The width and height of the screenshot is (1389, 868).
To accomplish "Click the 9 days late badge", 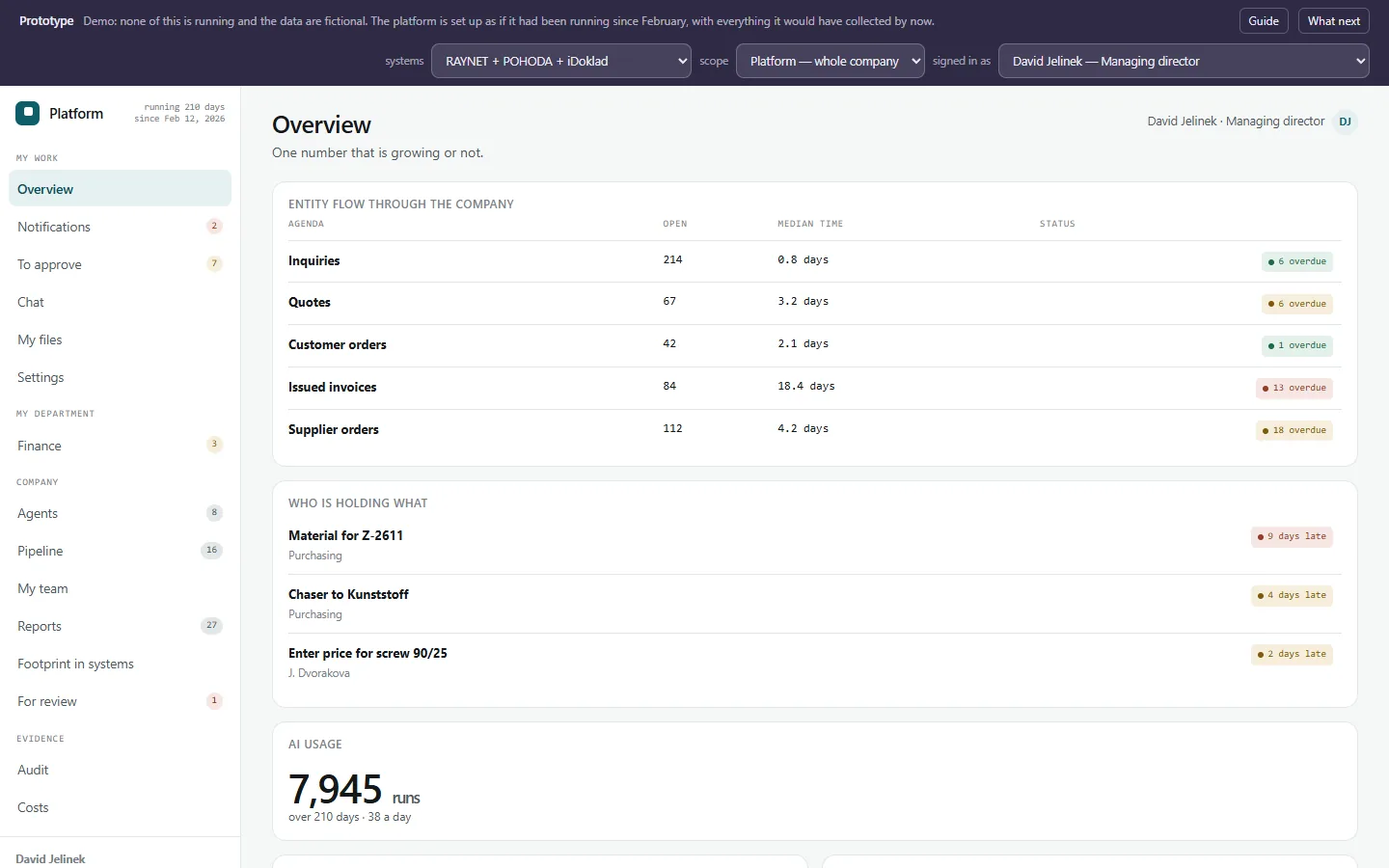I will (1292, 536).
